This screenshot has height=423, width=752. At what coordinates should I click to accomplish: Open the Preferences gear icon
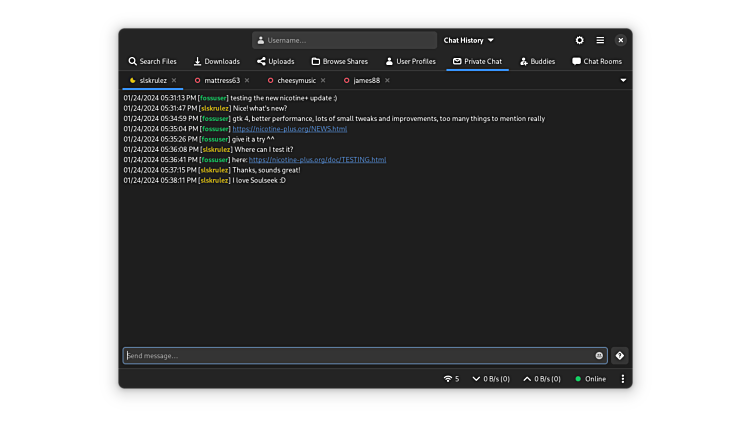point(579,40)
